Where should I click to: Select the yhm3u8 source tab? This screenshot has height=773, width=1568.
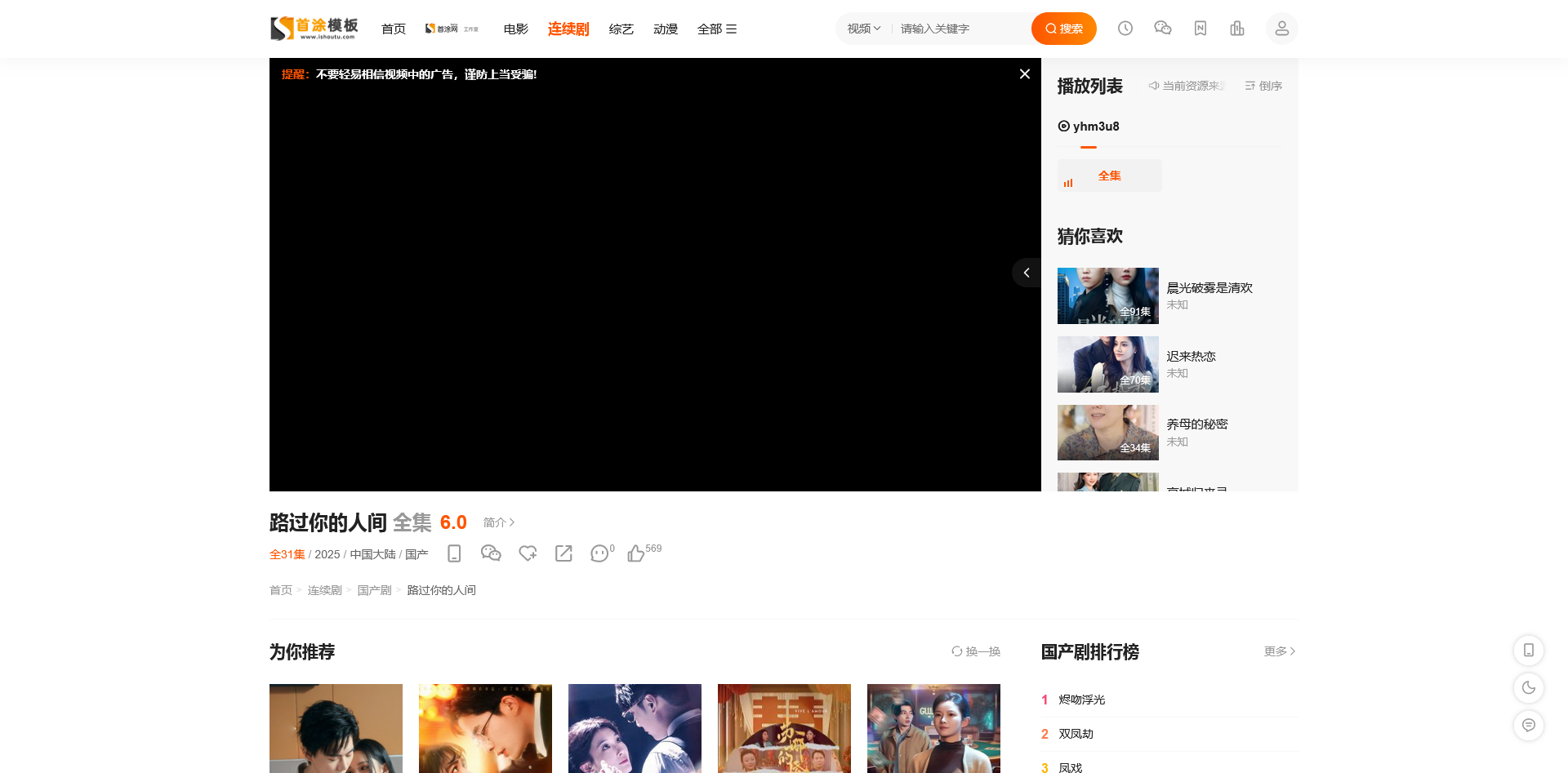[1089, 127]
